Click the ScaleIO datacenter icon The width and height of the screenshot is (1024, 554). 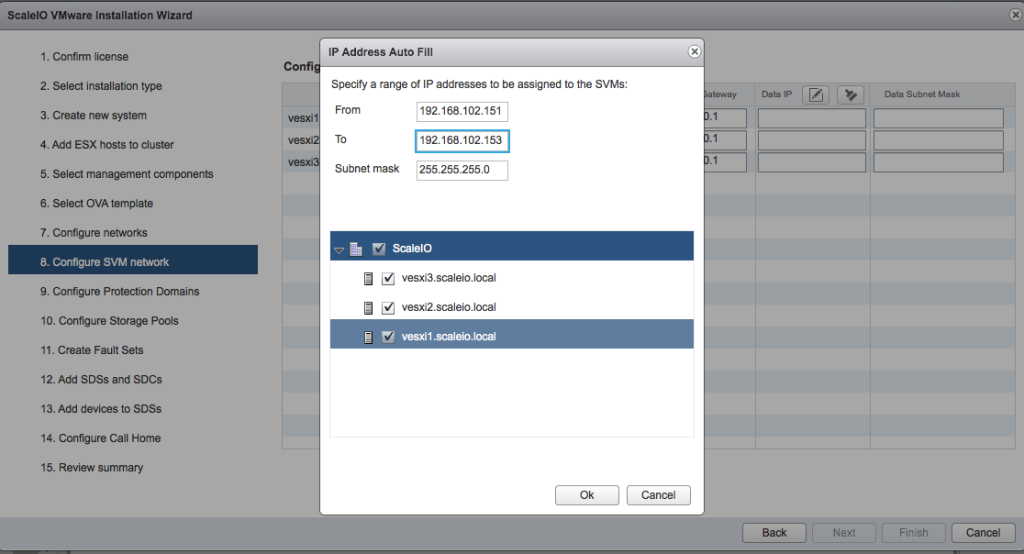point(356,249)
